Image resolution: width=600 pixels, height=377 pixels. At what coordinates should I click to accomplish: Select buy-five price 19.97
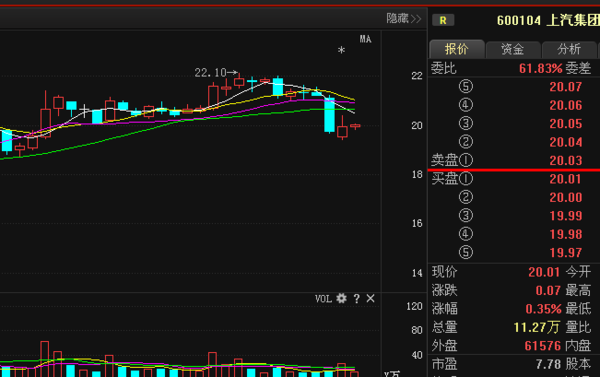click(x=566, y=253)
